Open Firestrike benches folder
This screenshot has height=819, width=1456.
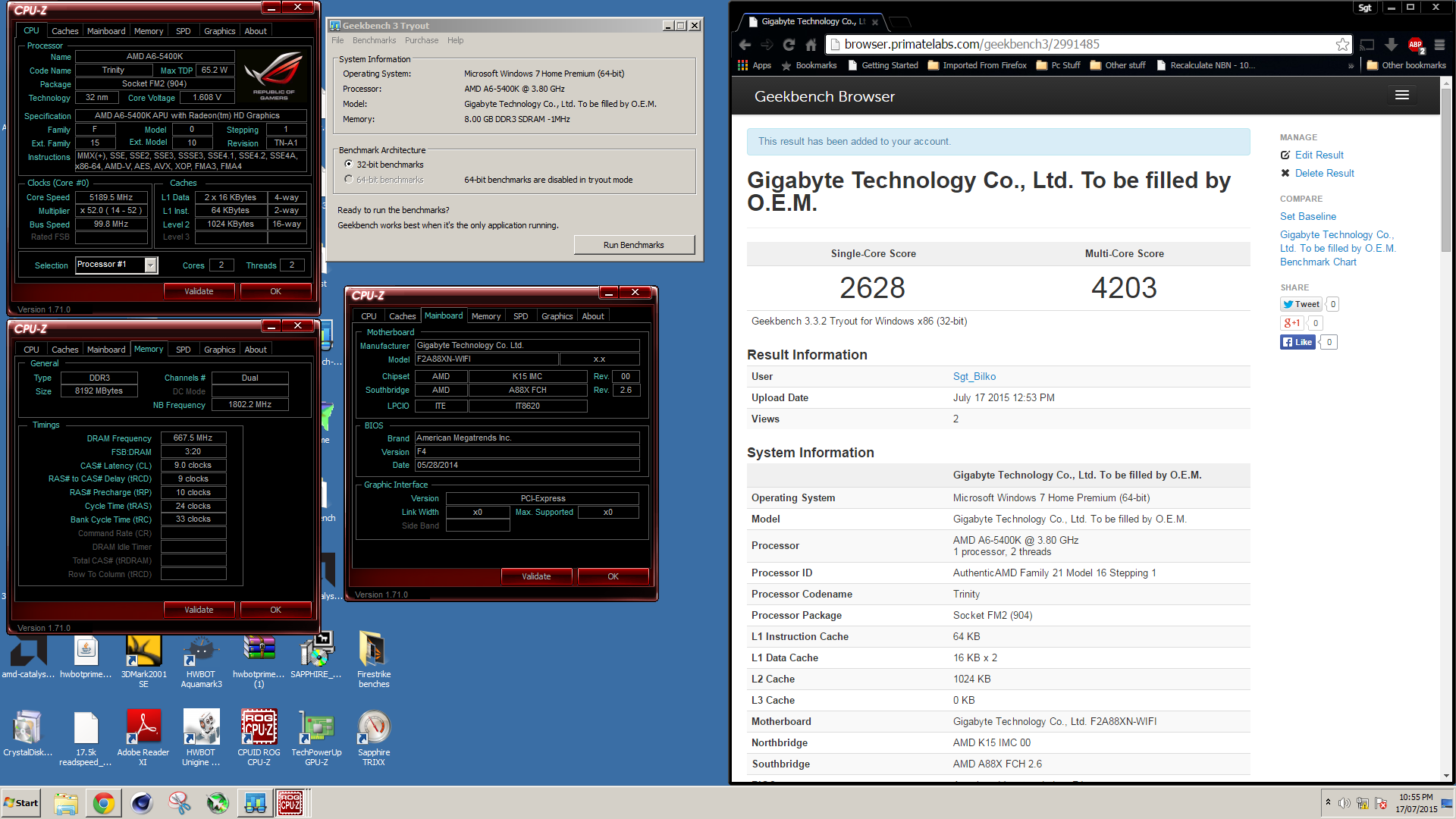(374, 661)
